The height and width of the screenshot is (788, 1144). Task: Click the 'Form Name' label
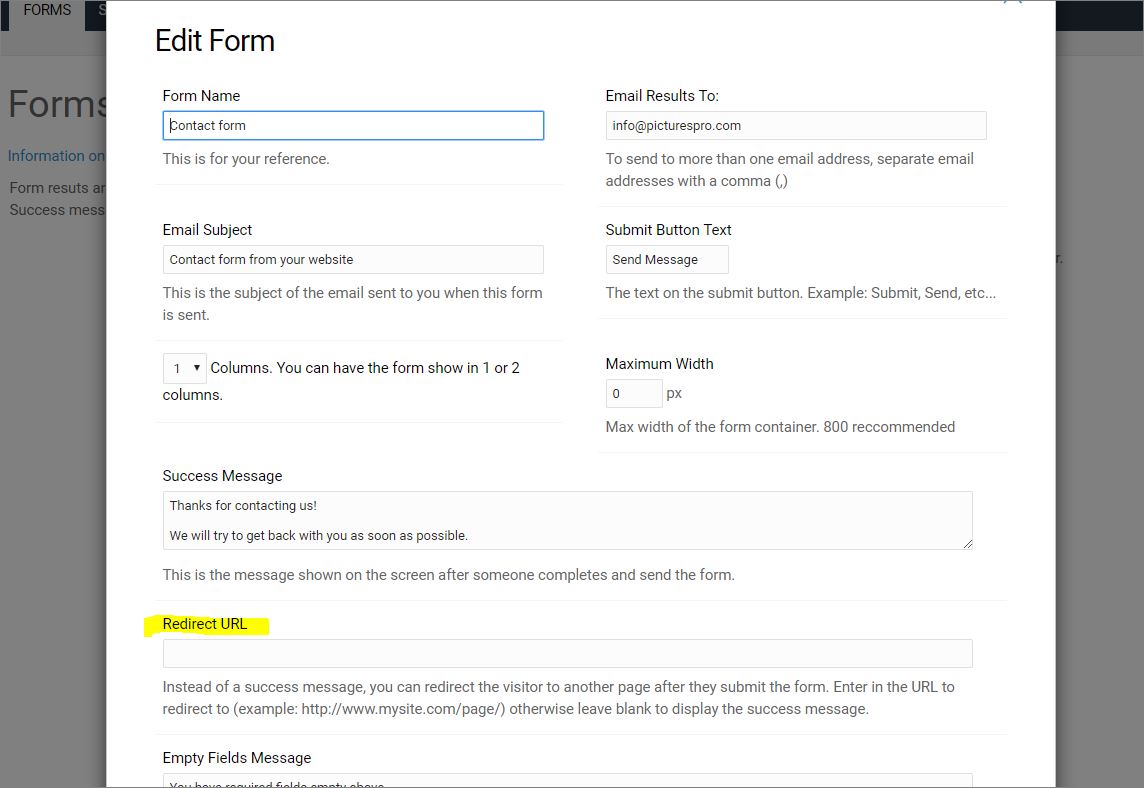point(201,96)
